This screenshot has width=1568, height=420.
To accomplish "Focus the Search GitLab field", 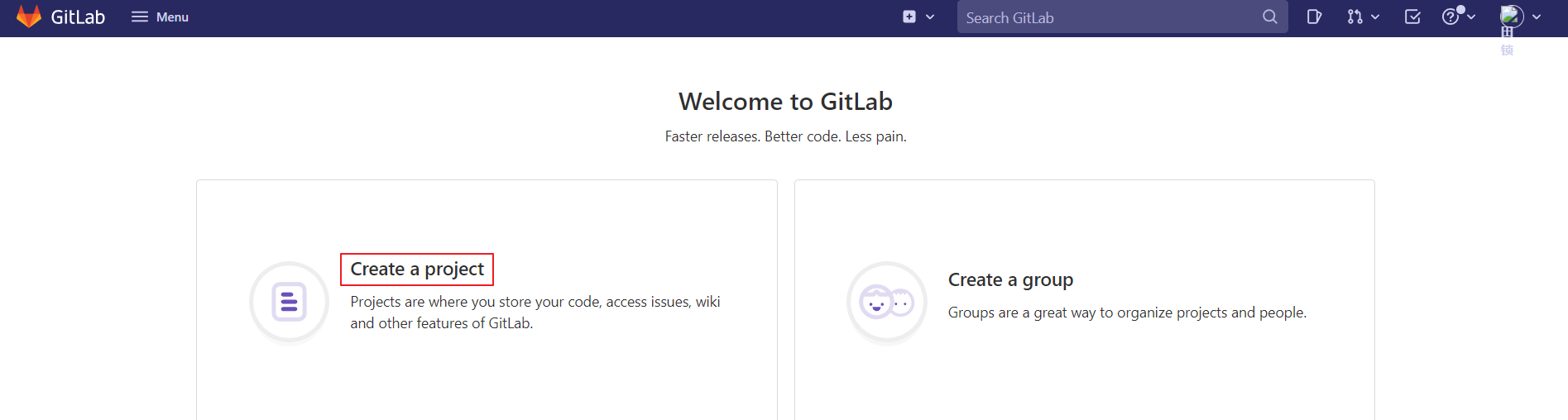I will pyautogui.click(x=1109, y=17).
